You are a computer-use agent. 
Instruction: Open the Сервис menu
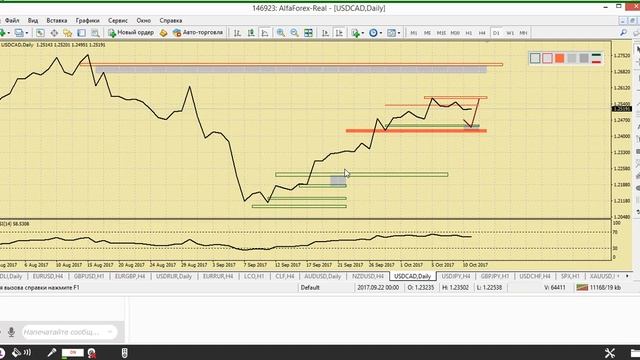(118, 20)
